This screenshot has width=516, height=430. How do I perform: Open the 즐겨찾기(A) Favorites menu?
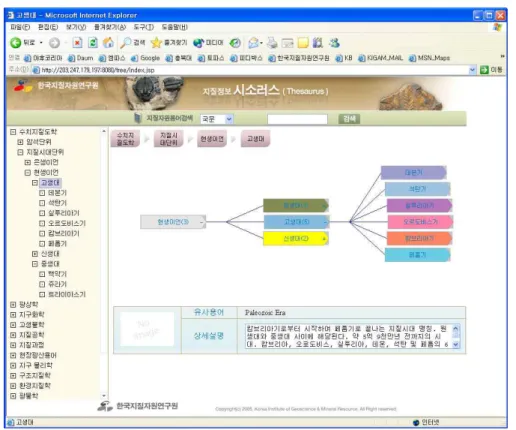(110, 27)
